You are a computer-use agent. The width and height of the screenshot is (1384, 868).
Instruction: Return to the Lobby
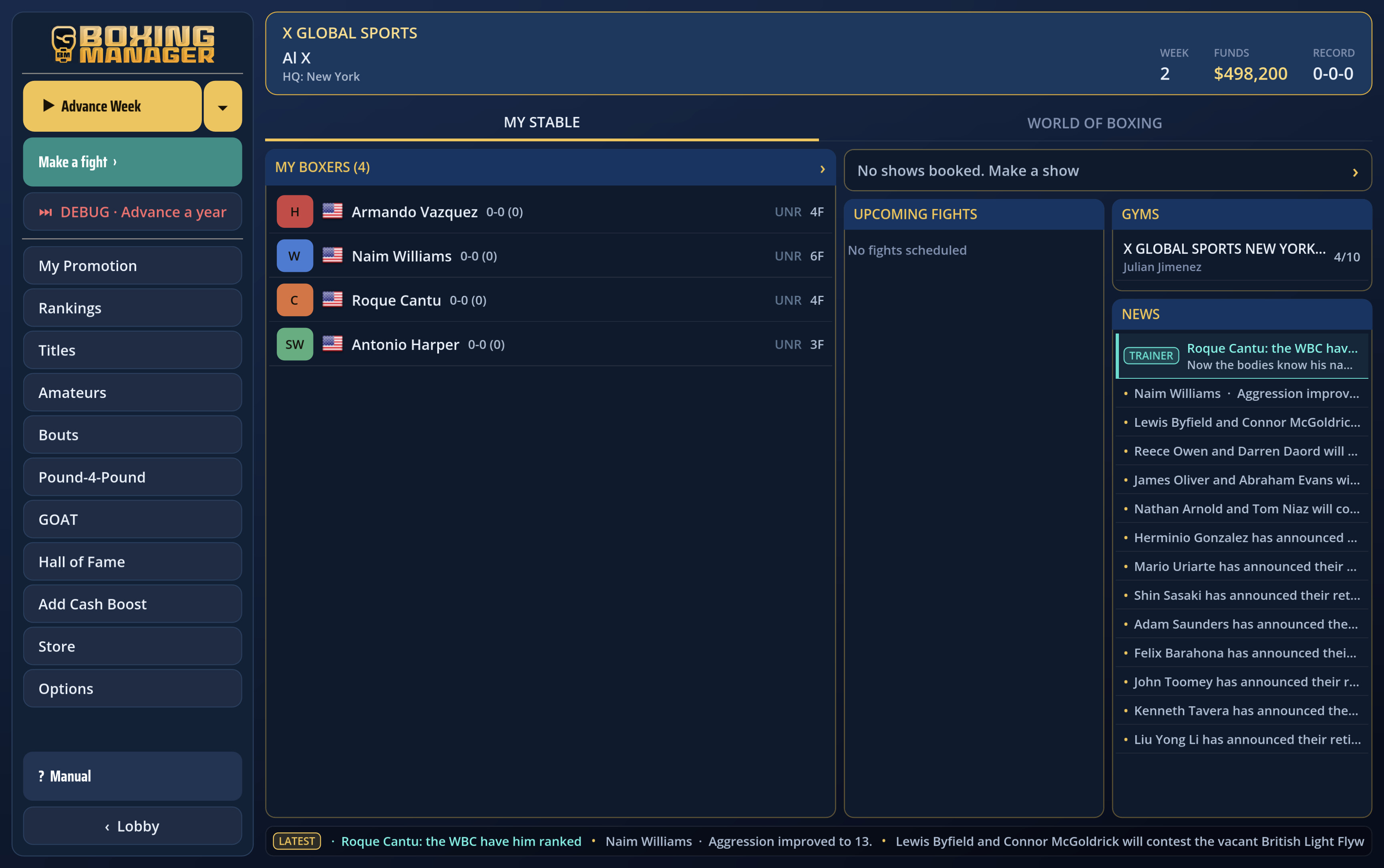pyautogui.click(x=133, y=826)
